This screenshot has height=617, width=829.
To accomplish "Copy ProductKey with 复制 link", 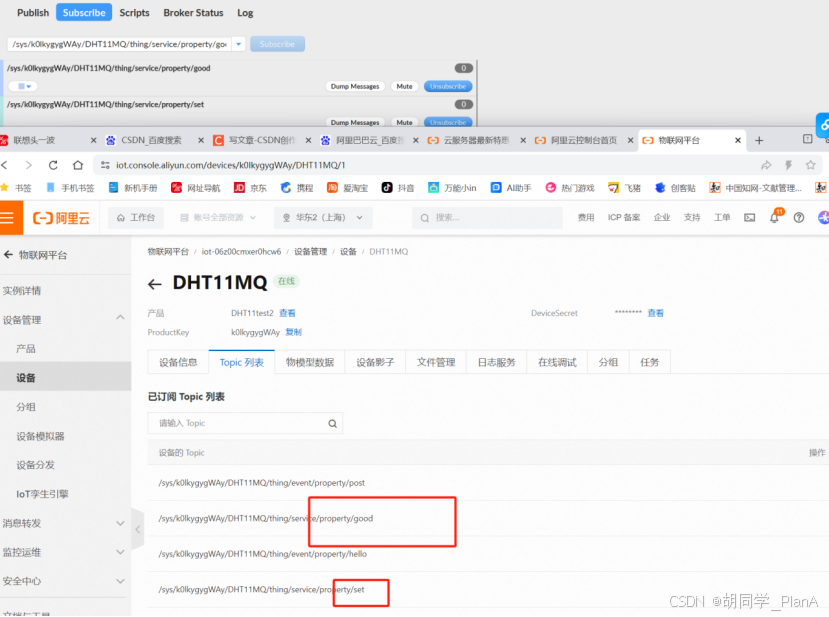I will click(x=293, y=332).
